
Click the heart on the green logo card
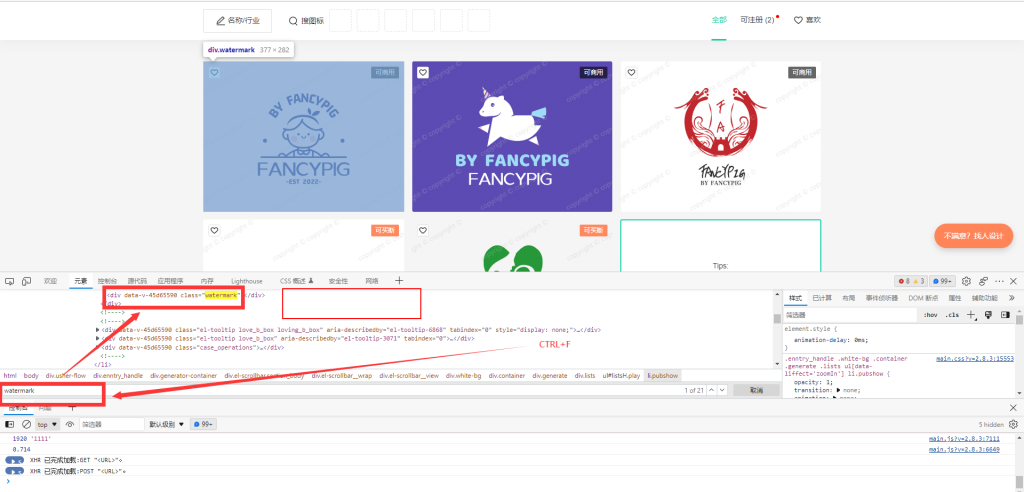pyautogui.click(x=423, y=230)
